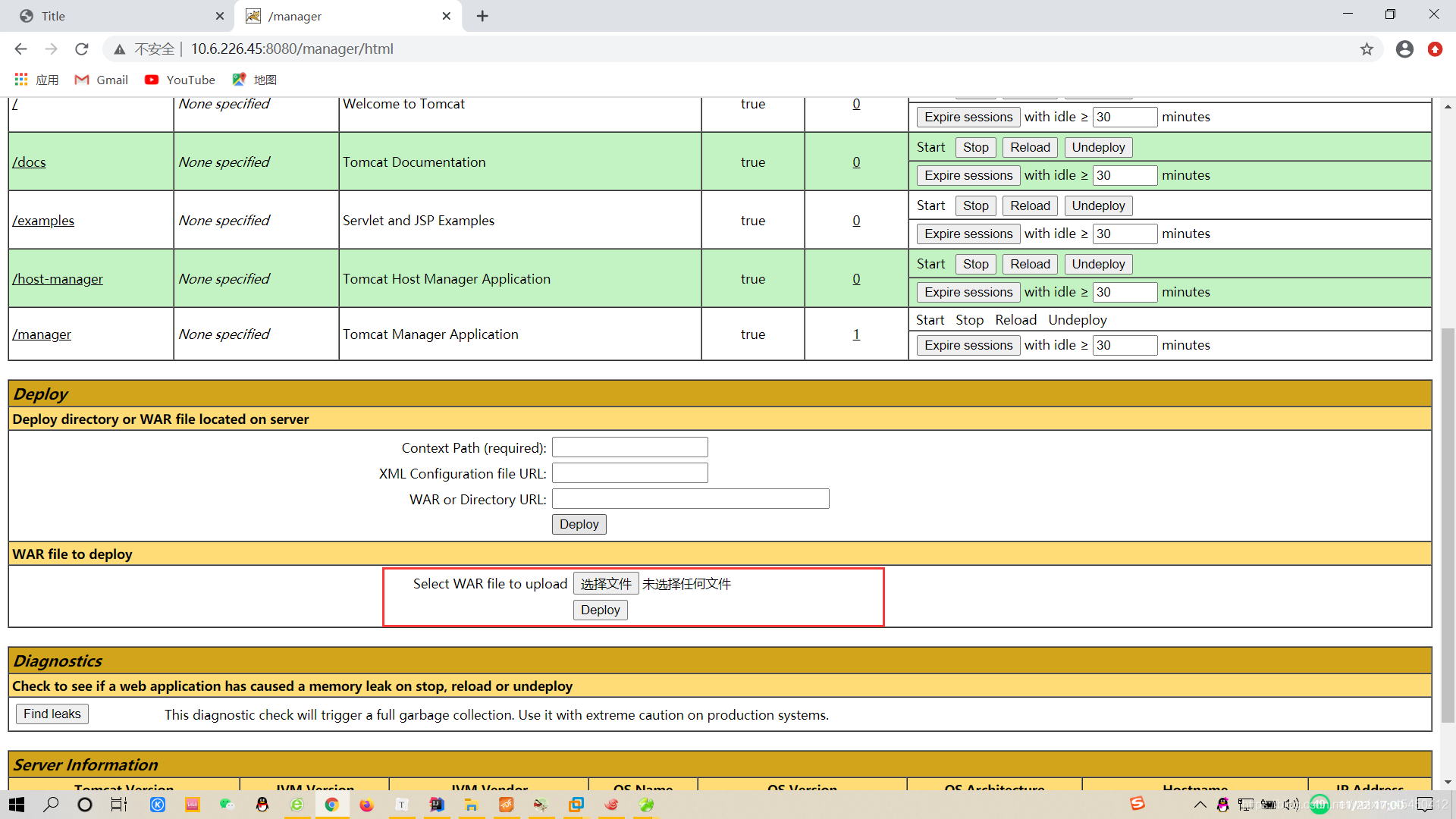
Task: Open Windows taskbar search
Action: point(51,805)
